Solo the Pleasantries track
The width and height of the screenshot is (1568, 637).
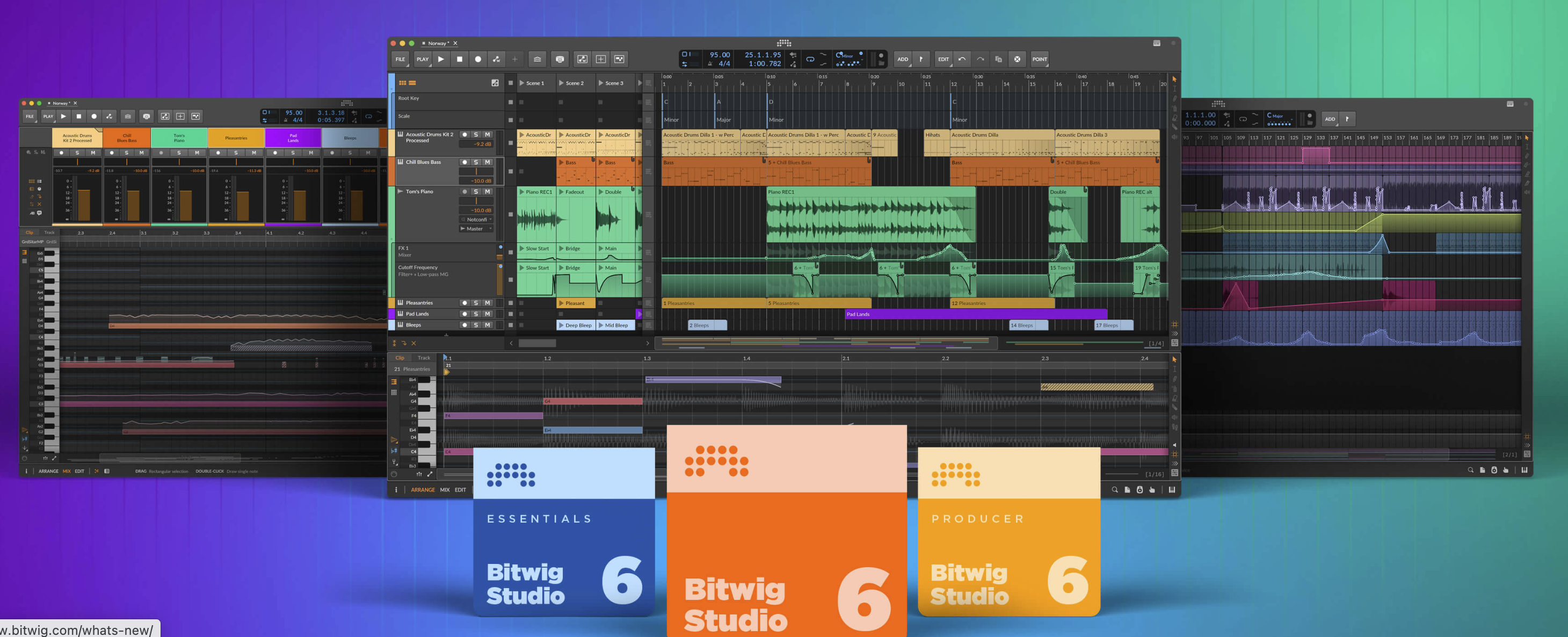tap(476, 303)
